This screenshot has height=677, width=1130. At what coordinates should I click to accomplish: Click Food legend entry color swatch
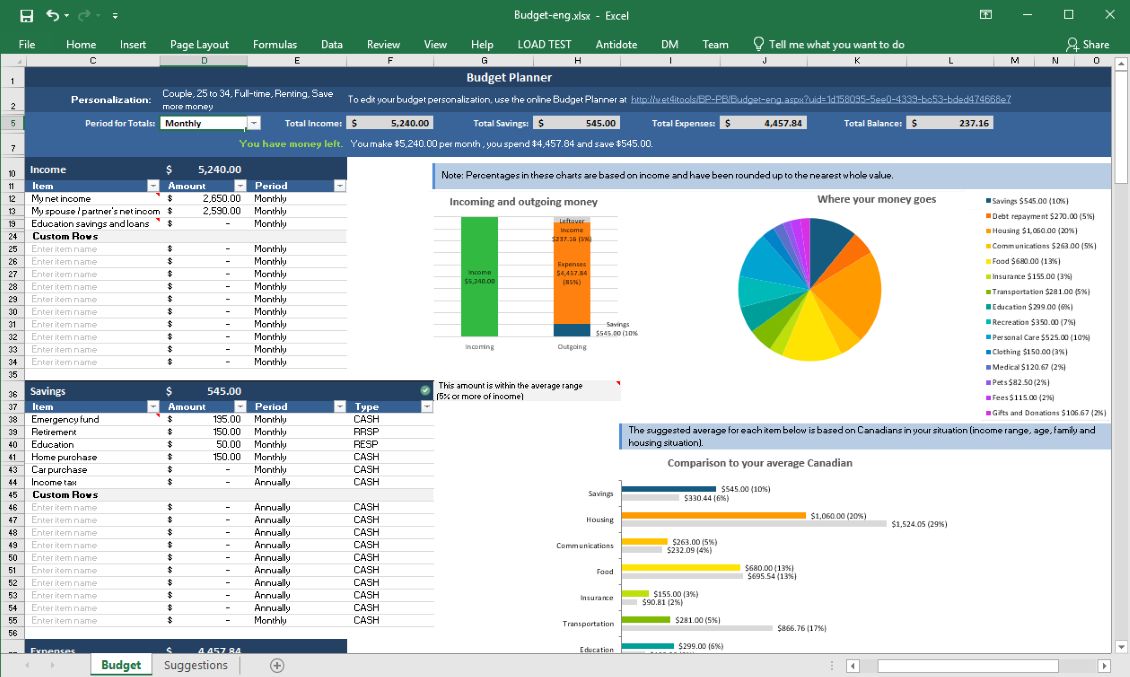point(988,261)
